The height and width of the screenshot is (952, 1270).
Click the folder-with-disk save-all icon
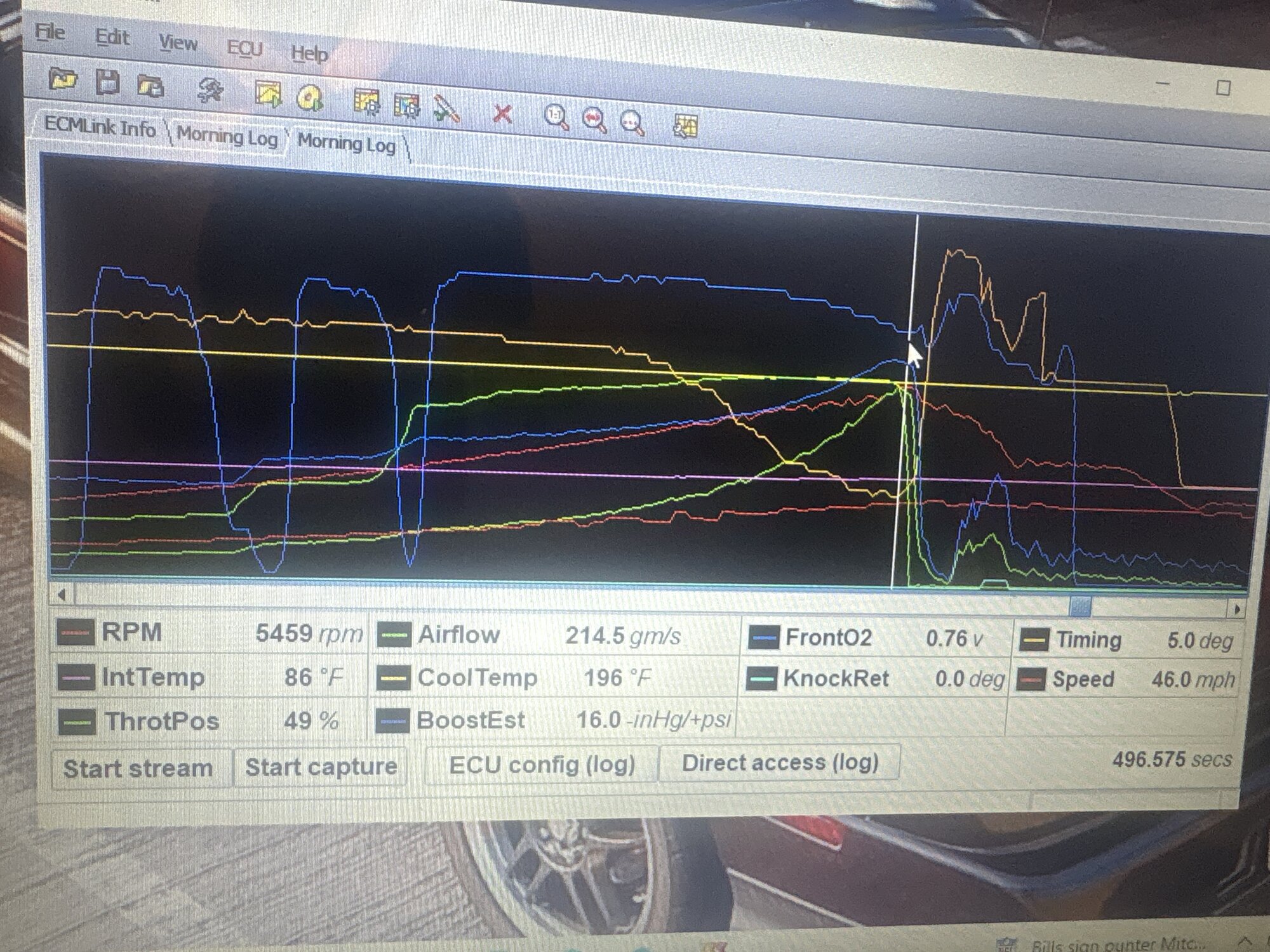coord(150,86)
